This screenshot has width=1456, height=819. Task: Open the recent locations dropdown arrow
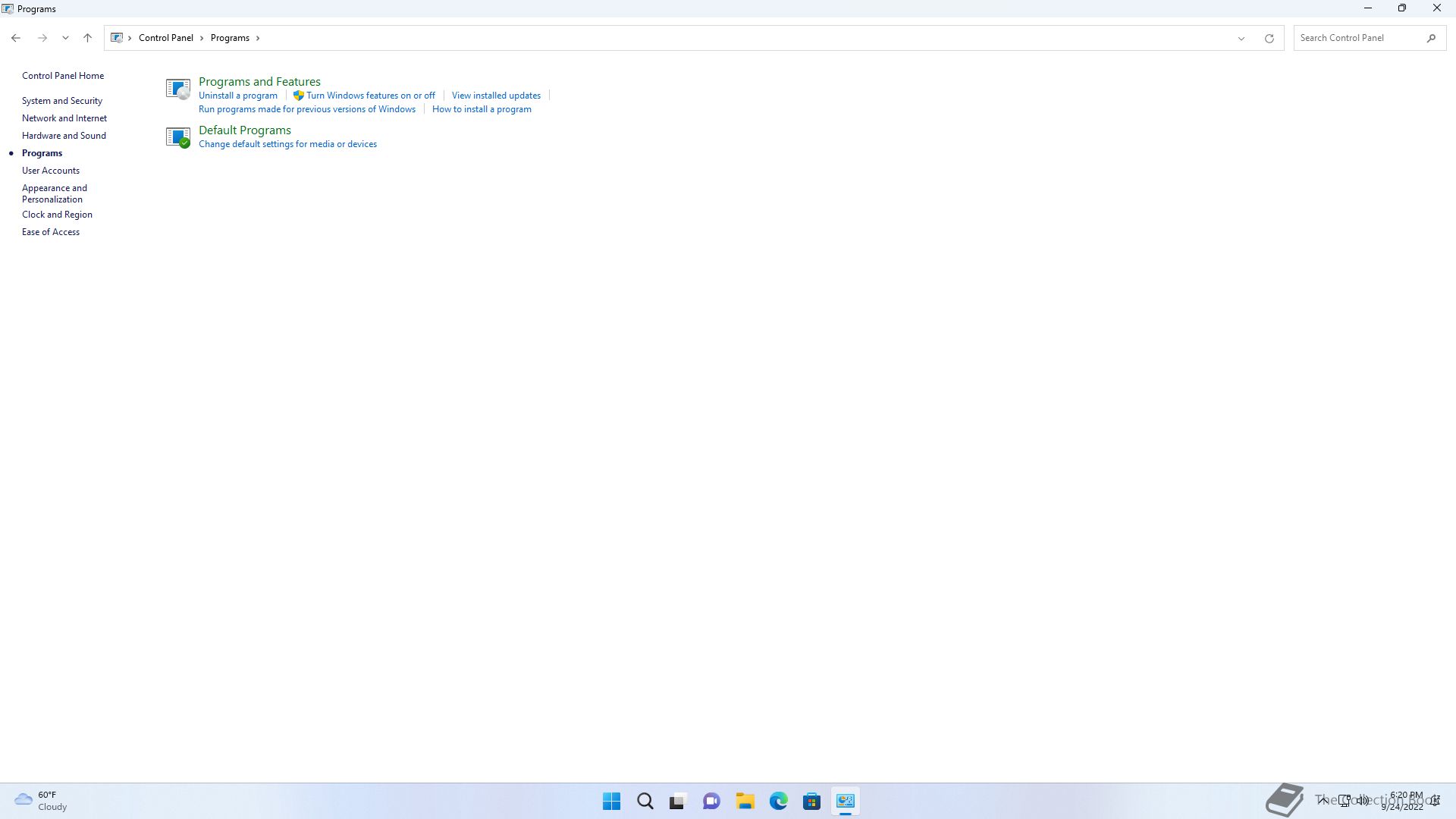pos(65,38)
